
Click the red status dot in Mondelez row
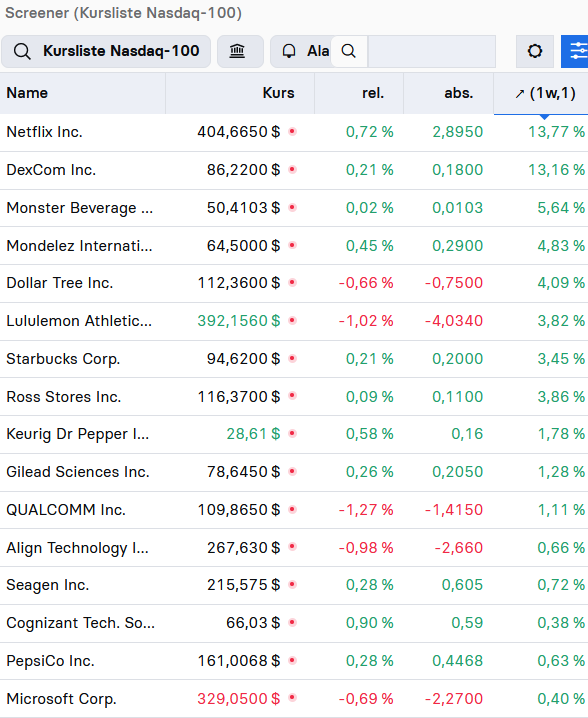292,245
